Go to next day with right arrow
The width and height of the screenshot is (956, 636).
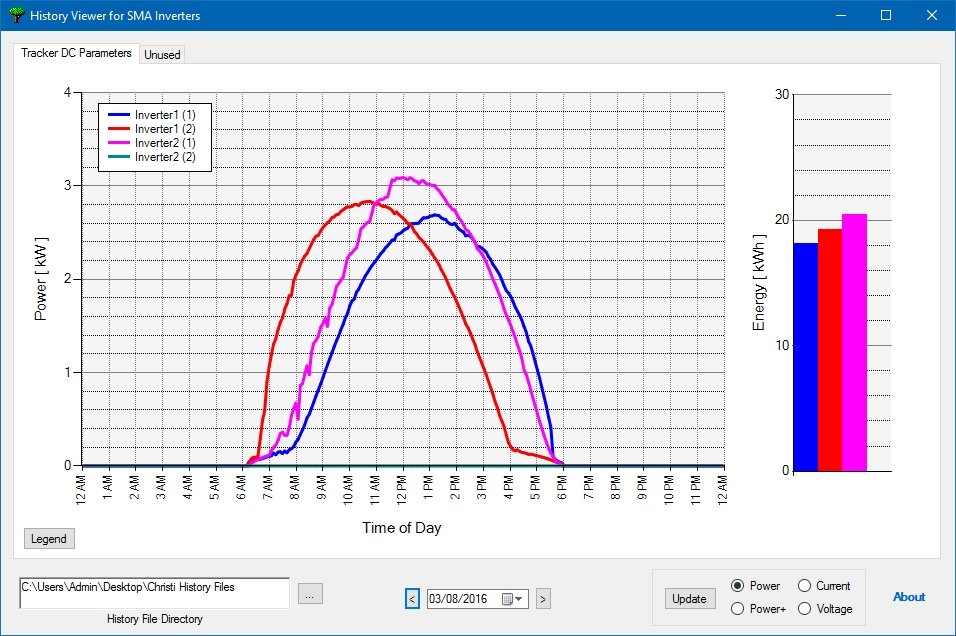(543, 599)
